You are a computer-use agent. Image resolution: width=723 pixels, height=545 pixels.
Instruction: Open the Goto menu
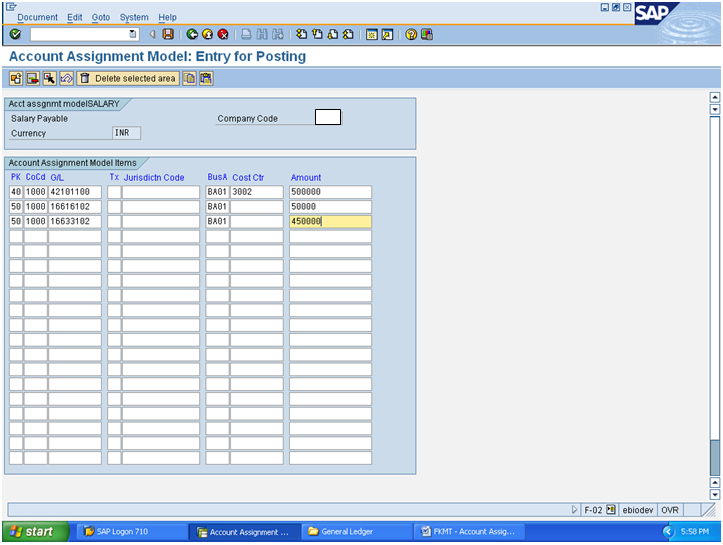click(101, 17)
